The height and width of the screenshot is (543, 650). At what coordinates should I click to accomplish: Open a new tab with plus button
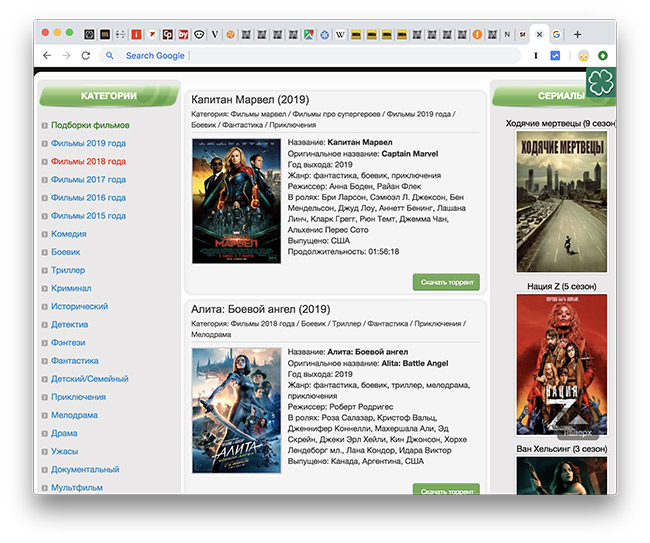point(577,34)
